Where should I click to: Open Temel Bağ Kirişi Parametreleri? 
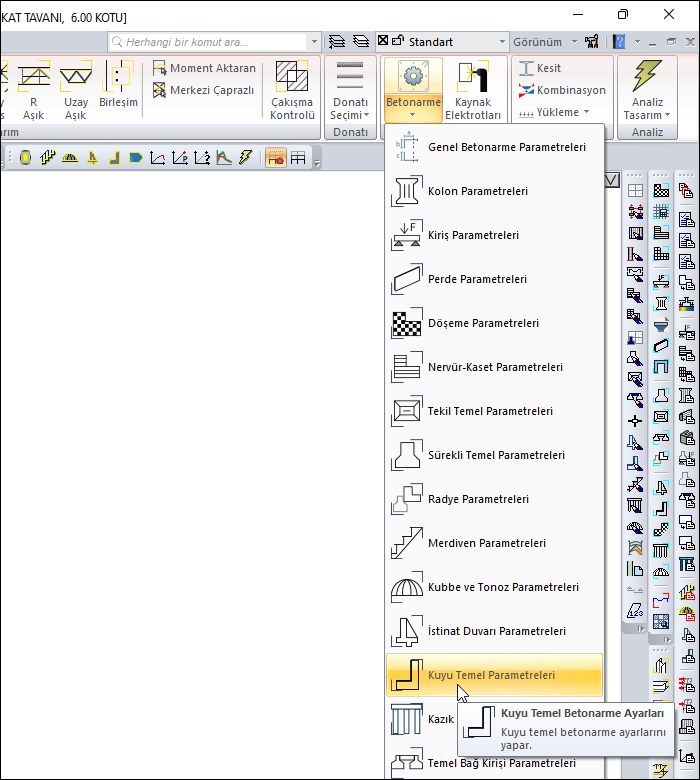coord(495,763)
